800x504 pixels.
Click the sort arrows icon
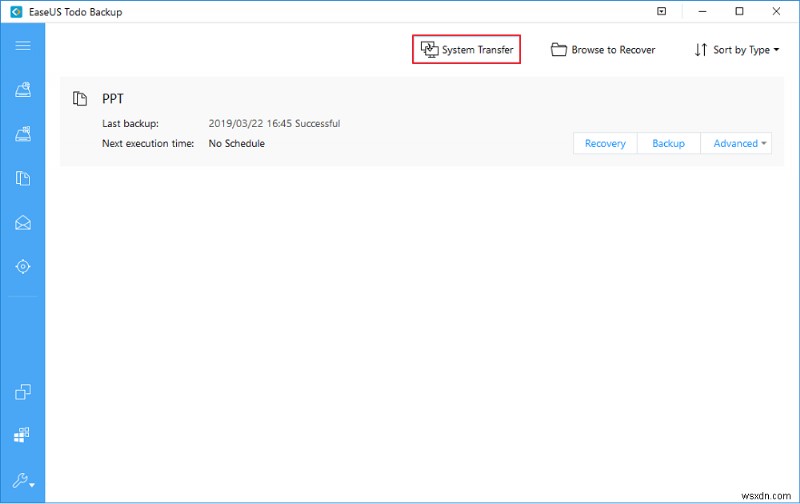[701, 49]
